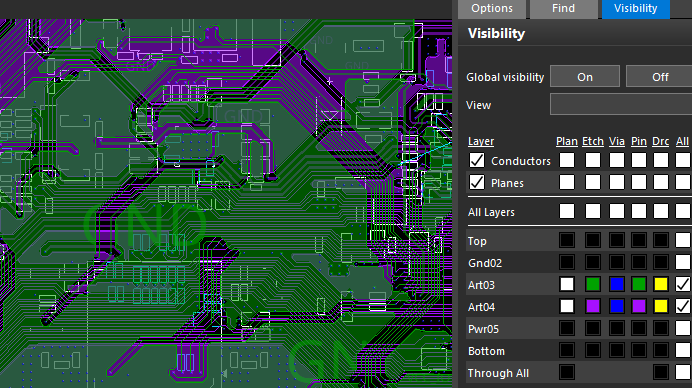The height and width of the screenshot is (388, 692).
Task: Toggle All Layers Drc box
Action: point(661,211)
